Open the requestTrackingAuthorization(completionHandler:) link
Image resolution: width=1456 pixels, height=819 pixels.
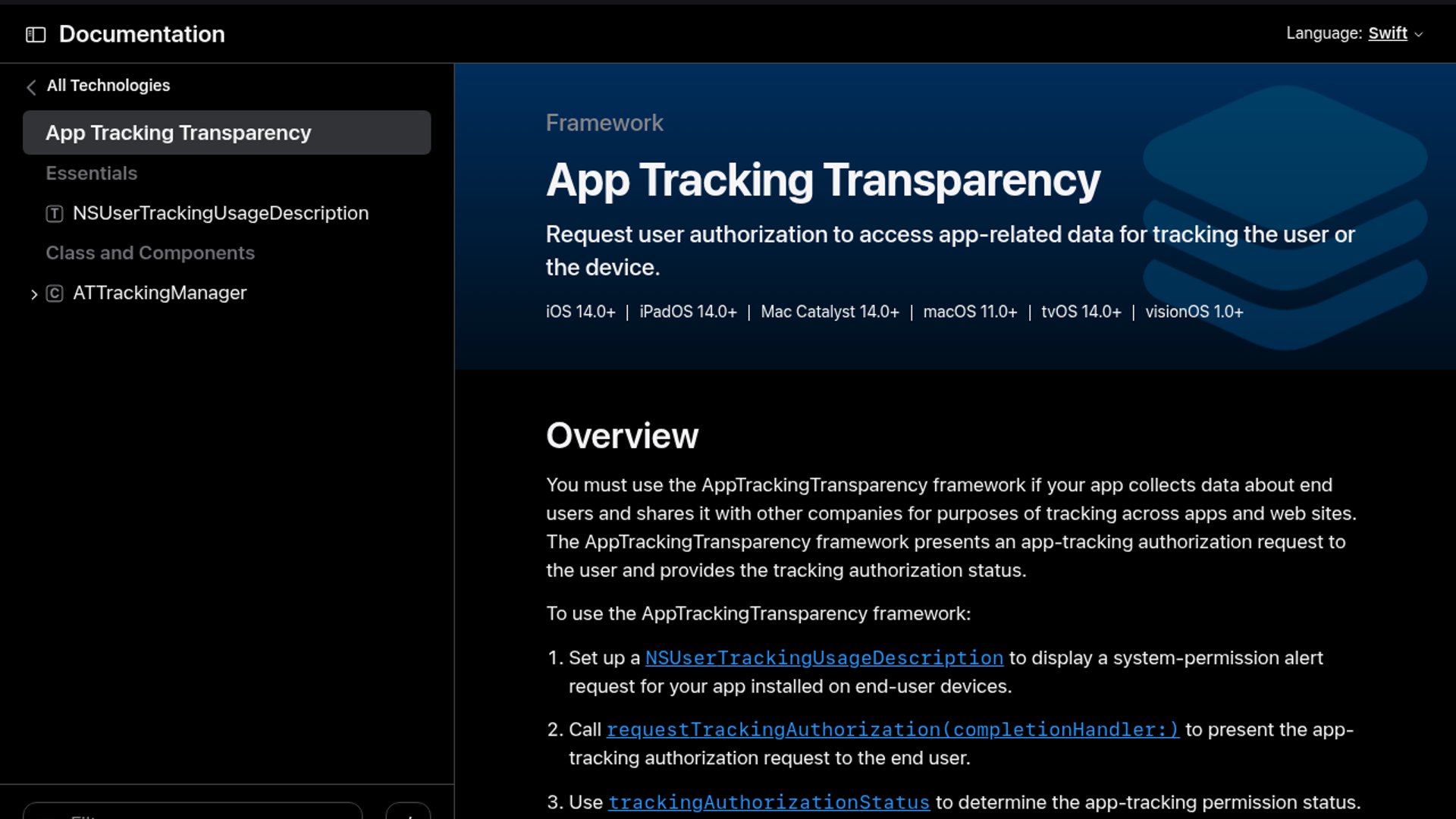(893, 730)
